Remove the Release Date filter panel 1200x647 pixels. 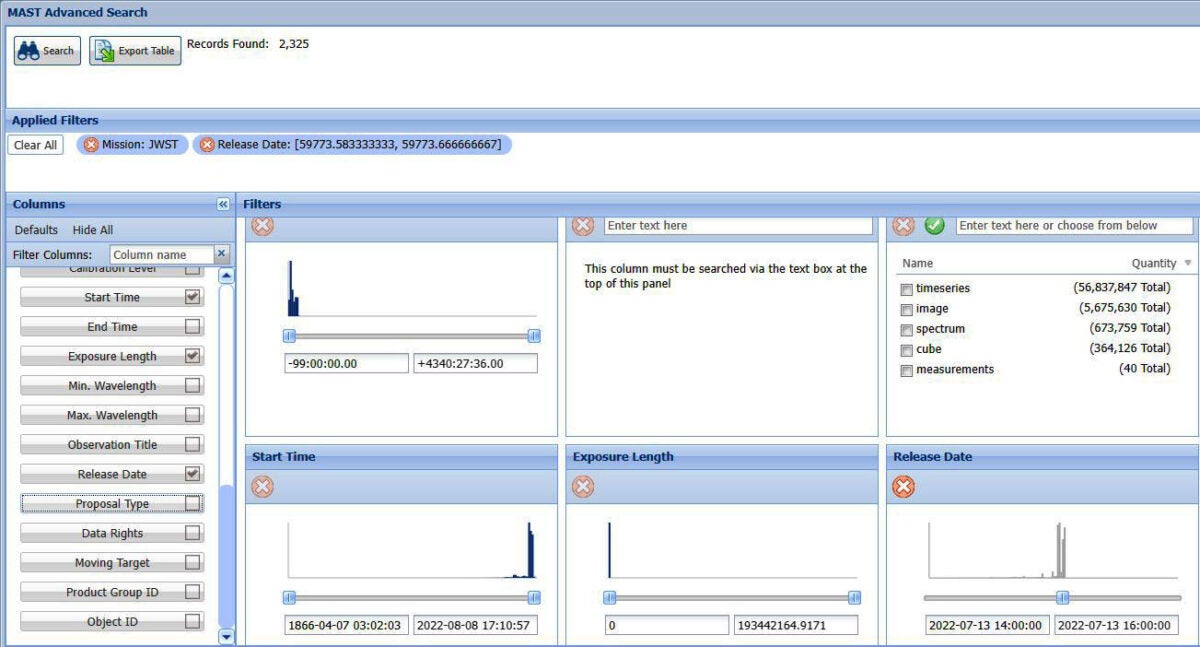click(x=903, y=487)
